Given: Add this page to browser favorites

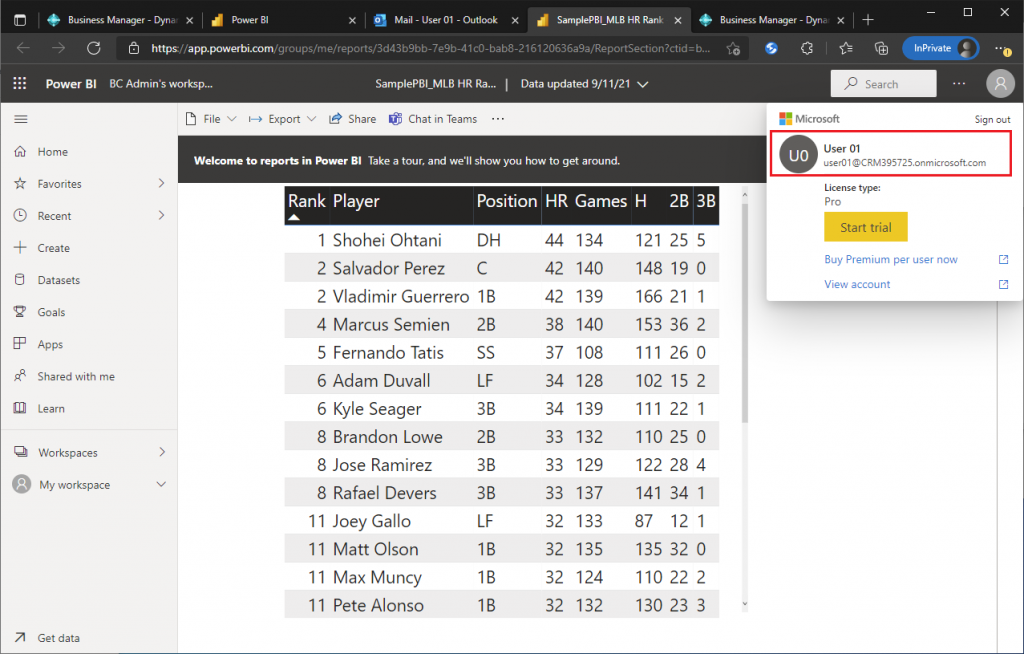Looking at the screenshot, I should (733, 48).
